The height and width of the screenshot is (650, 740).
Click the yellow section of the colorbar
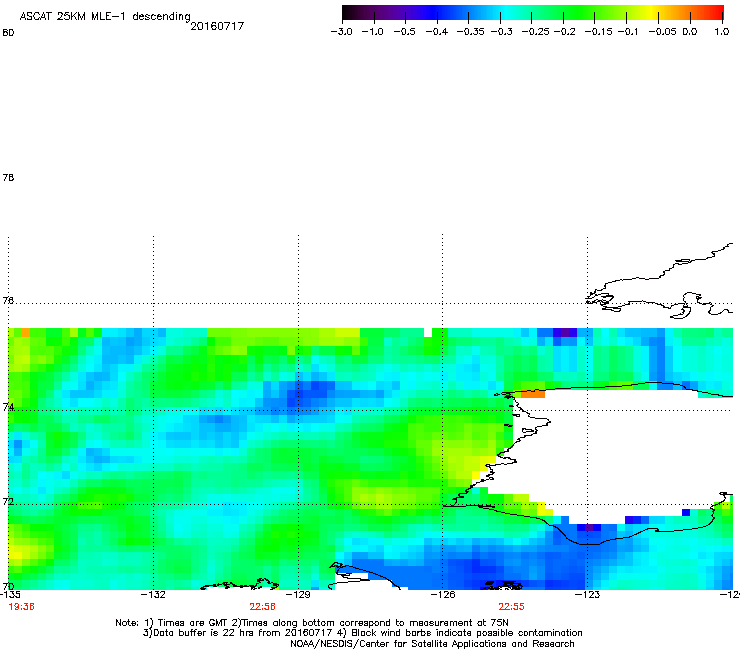[651, 13]
